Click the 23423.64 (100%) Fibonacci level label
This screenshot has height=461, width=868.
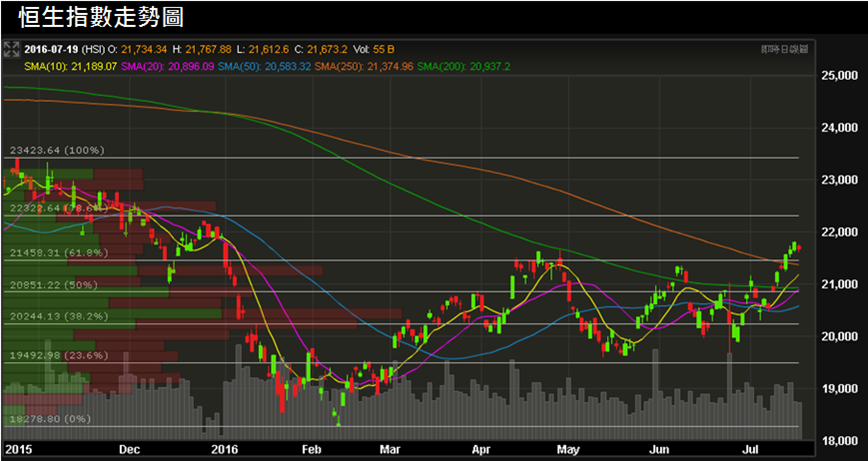[x=57, y=151]
